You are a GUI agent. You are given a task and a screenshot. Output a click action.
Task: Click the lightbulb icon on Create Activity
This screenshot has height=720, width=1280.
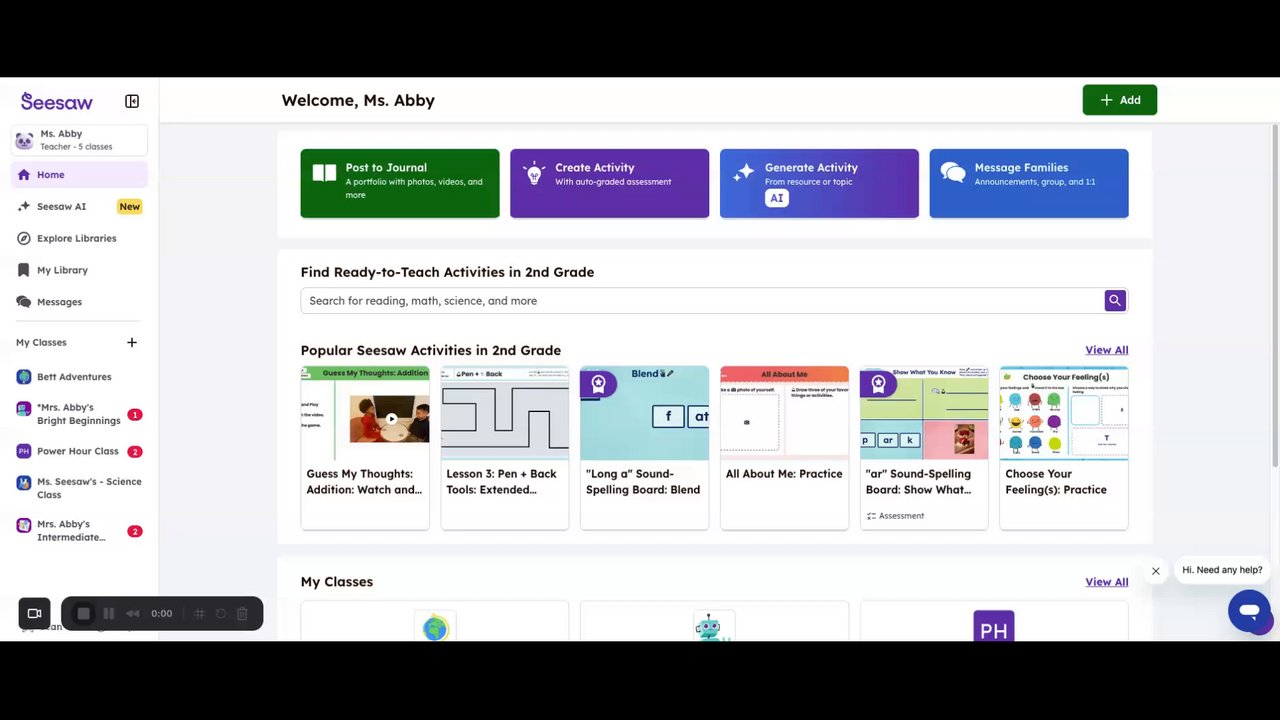534,173
